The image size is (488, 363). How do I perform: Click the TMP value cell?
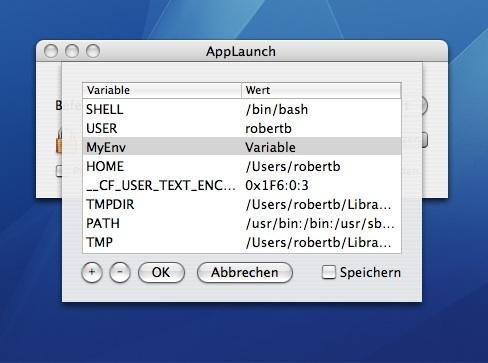tap(318, 242)
